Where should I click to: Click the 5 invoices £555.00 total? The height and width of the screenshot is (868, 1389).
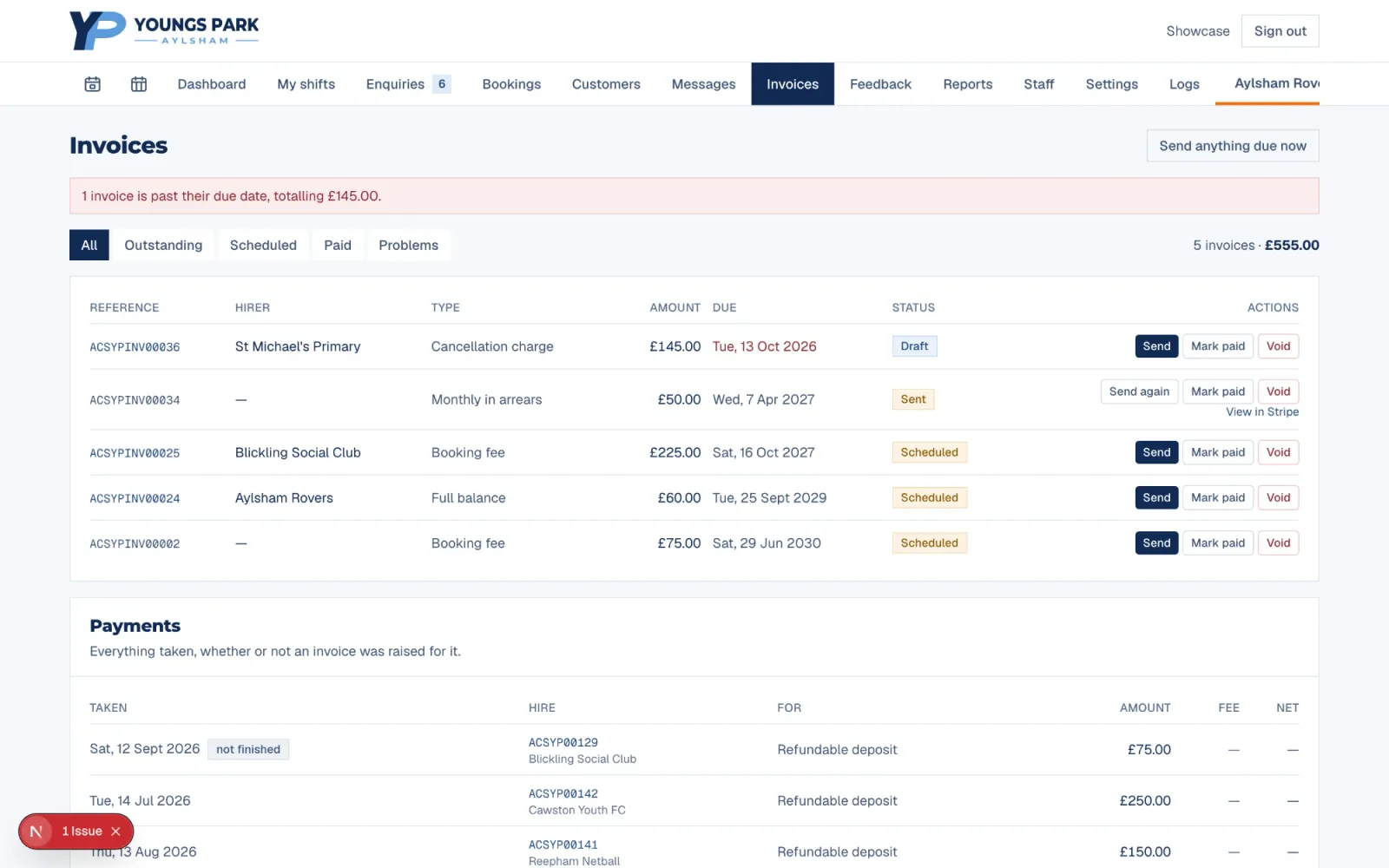[x=1255, y=245]
